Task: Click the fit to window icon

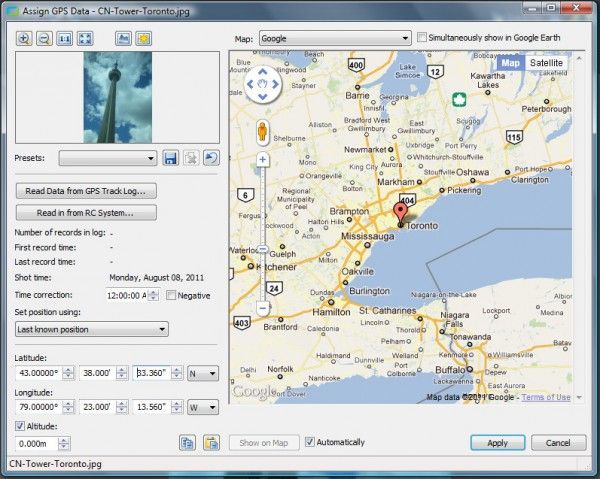Action: 85,38
